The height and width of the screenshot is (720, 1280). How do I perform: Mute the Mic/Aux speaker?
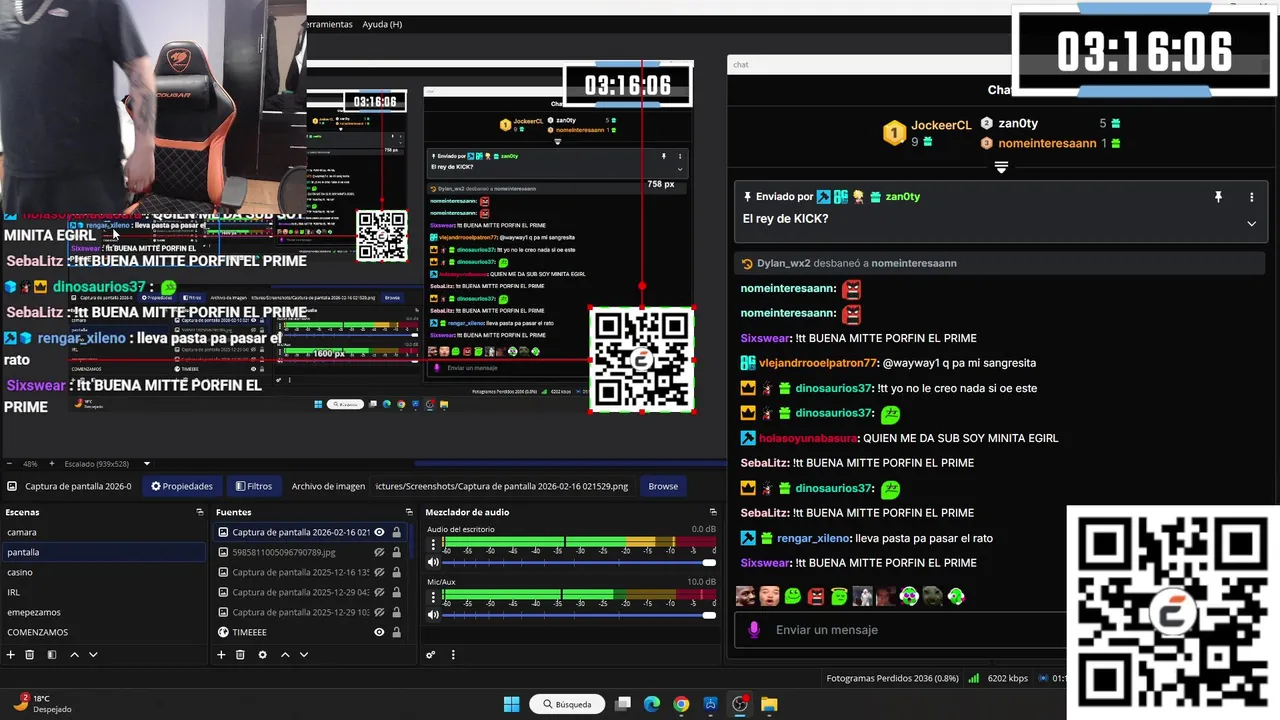click(x=433, y=615)
